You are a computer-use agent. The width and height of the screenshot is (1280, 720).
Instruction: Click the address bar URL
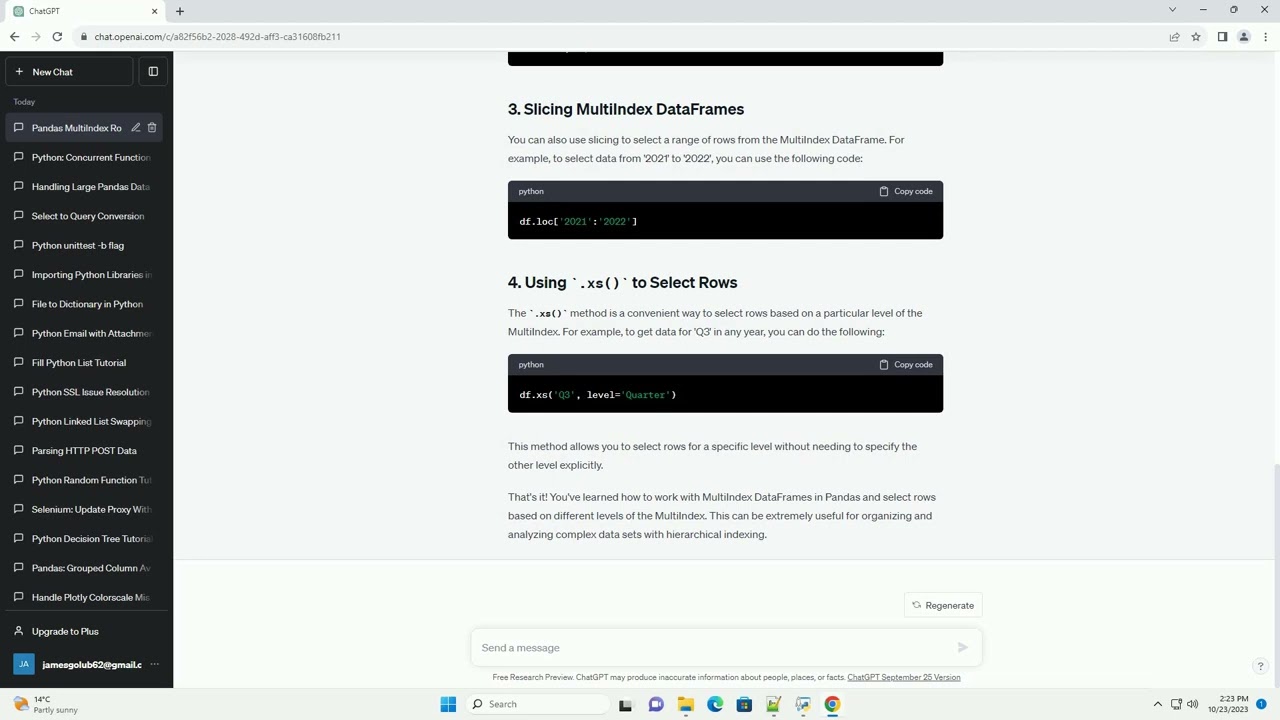[x=218, y=37]
